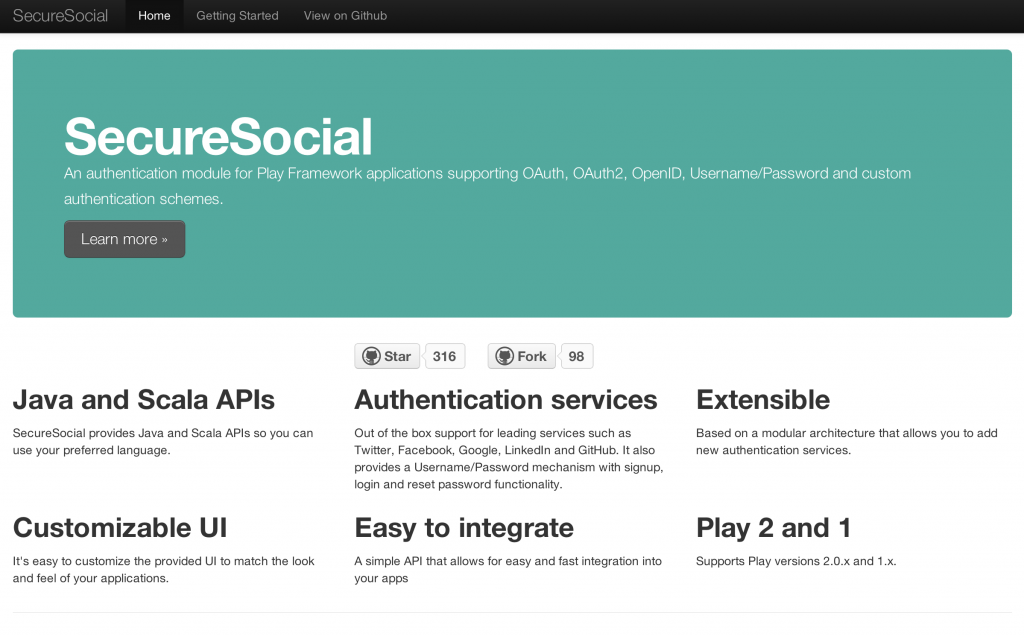Open the stargazers count showing 316
The image size is (1024, 636).
coord(445,357)
